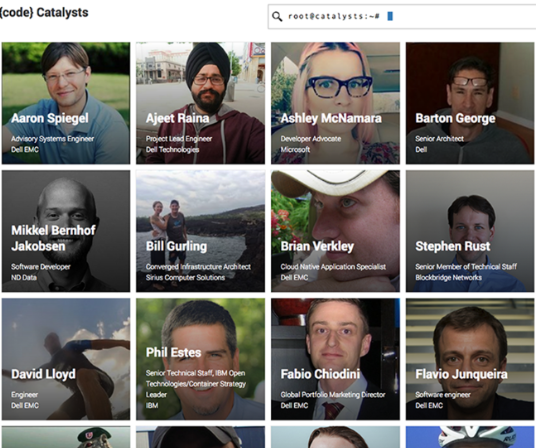Open the partially visible bike helmet card
This screenshot has height=448, width=536.
tap(470, 437)
